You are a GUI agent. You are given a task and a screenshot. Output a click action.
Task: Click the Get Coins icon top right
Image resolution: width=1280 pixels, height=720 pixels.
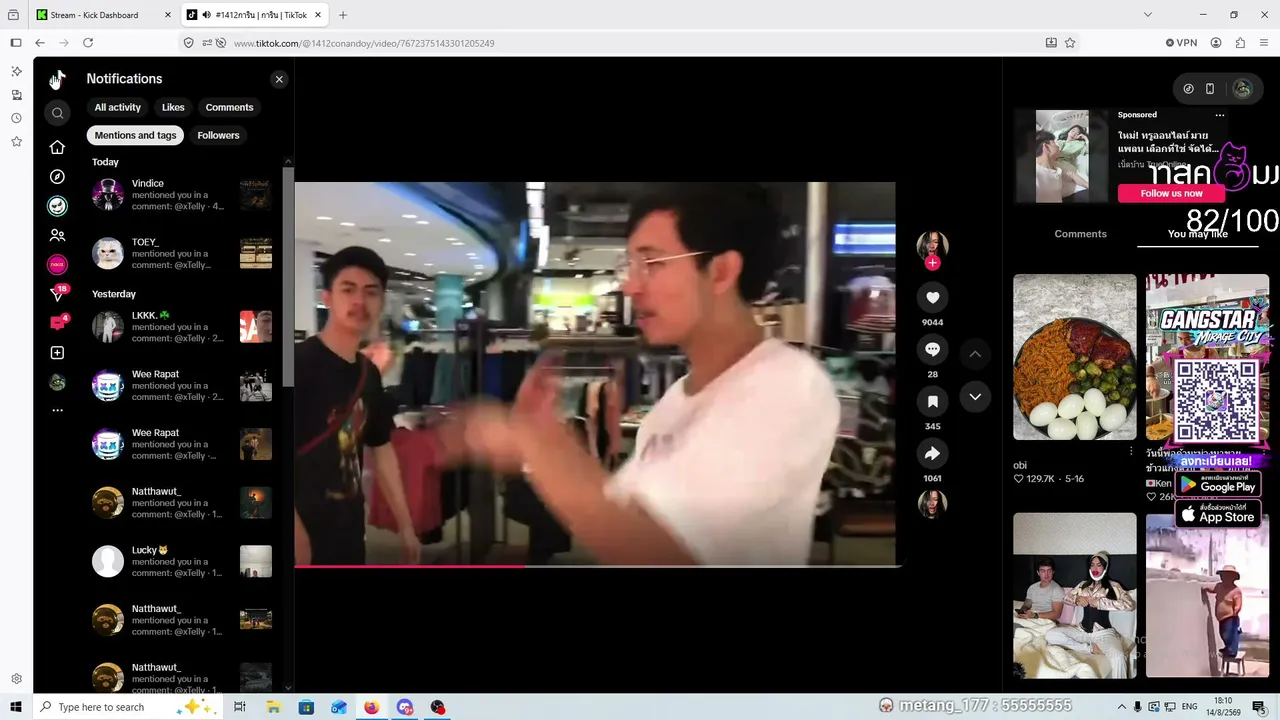click(x=1188, y=89)
